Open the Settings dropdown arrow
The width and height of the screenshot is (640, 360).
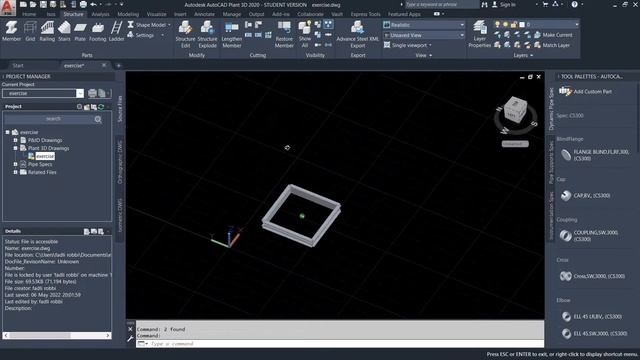[162, 36]
